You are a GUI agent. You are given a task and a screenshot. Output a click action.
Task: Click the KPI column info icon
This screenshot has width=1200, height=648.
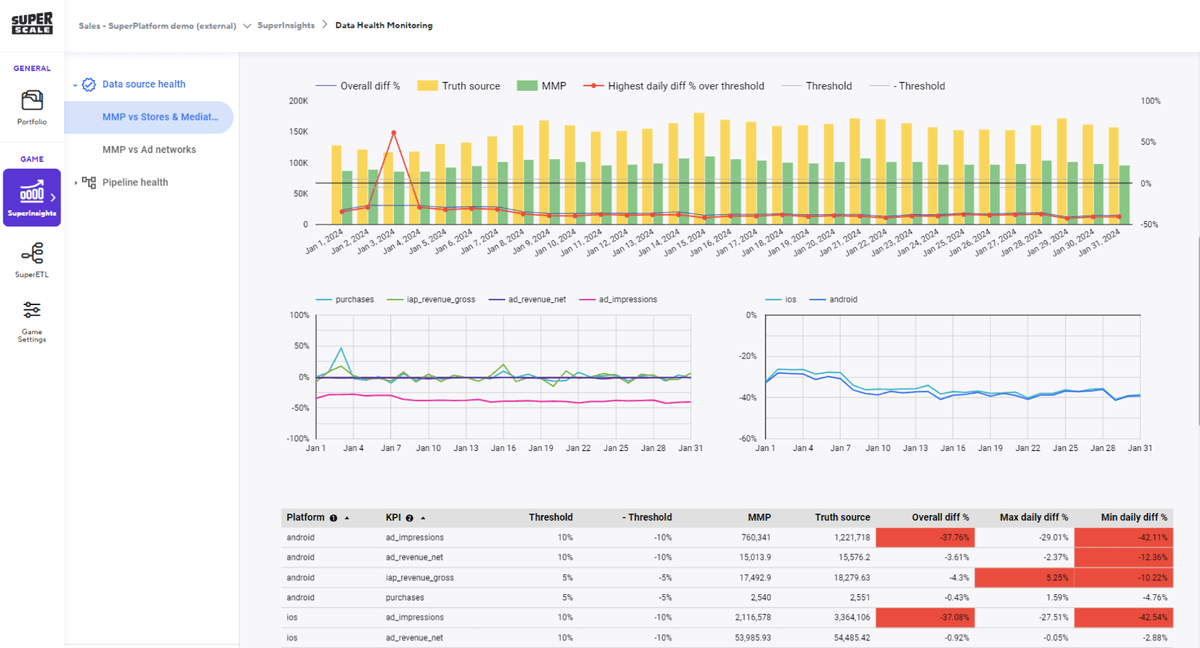pos(409,518)
